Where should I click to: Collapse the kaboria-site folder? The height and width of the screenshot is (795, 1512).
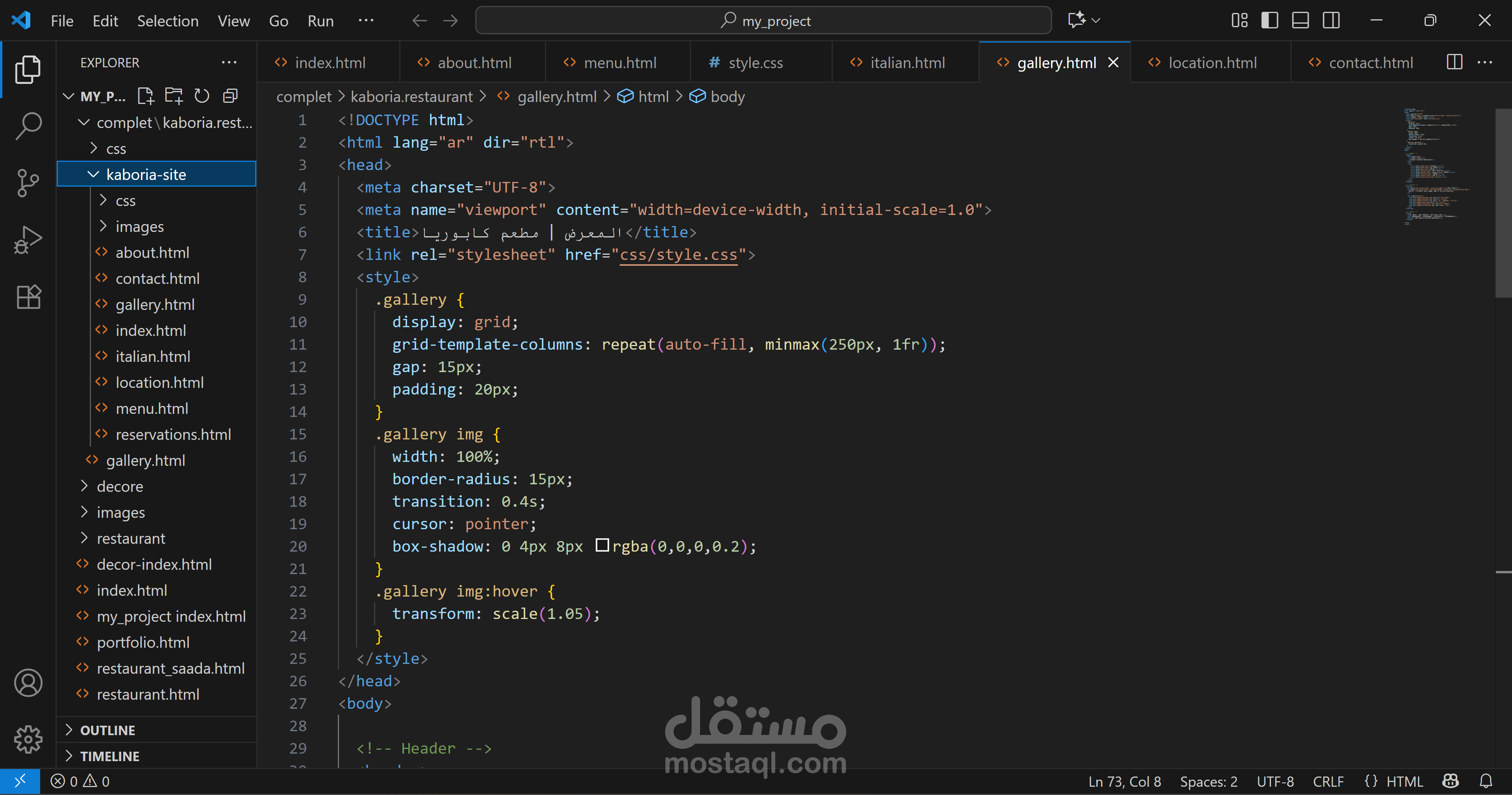pyautogui.click(x=146, y=174)
